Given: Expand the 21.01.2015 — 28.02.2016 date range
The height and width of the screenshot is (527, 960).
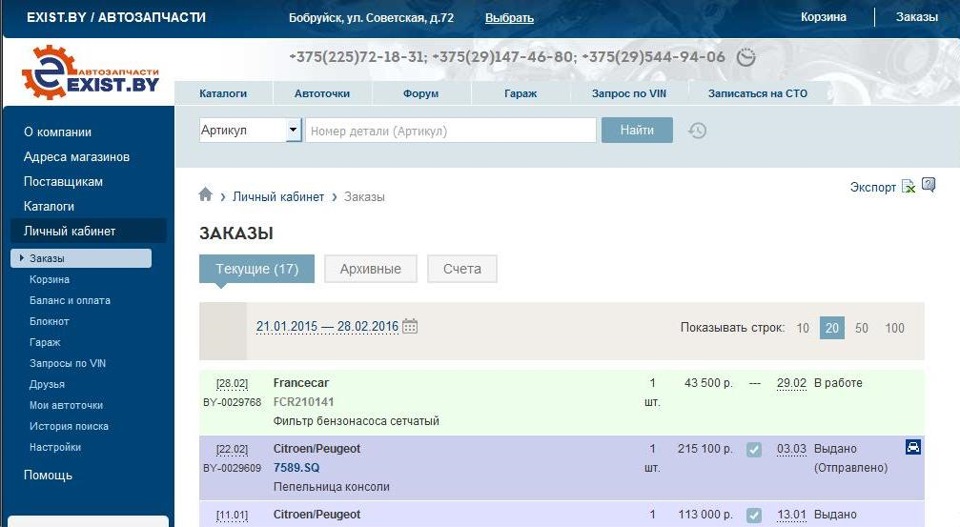Looking at the screenshot, I should [x=327, y=327].
